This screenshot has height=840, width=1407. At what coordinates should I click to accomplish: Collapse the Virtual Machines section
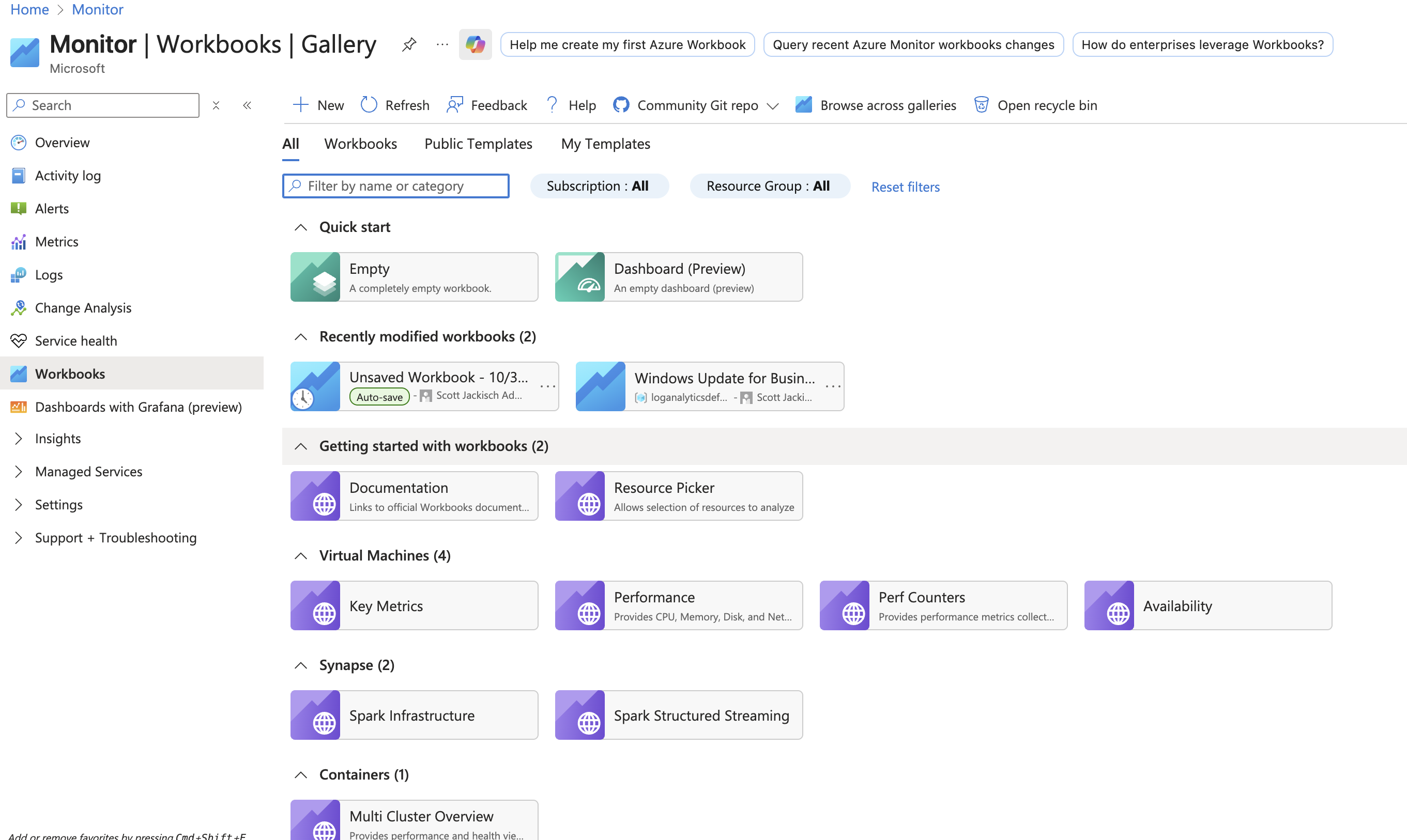301,555
